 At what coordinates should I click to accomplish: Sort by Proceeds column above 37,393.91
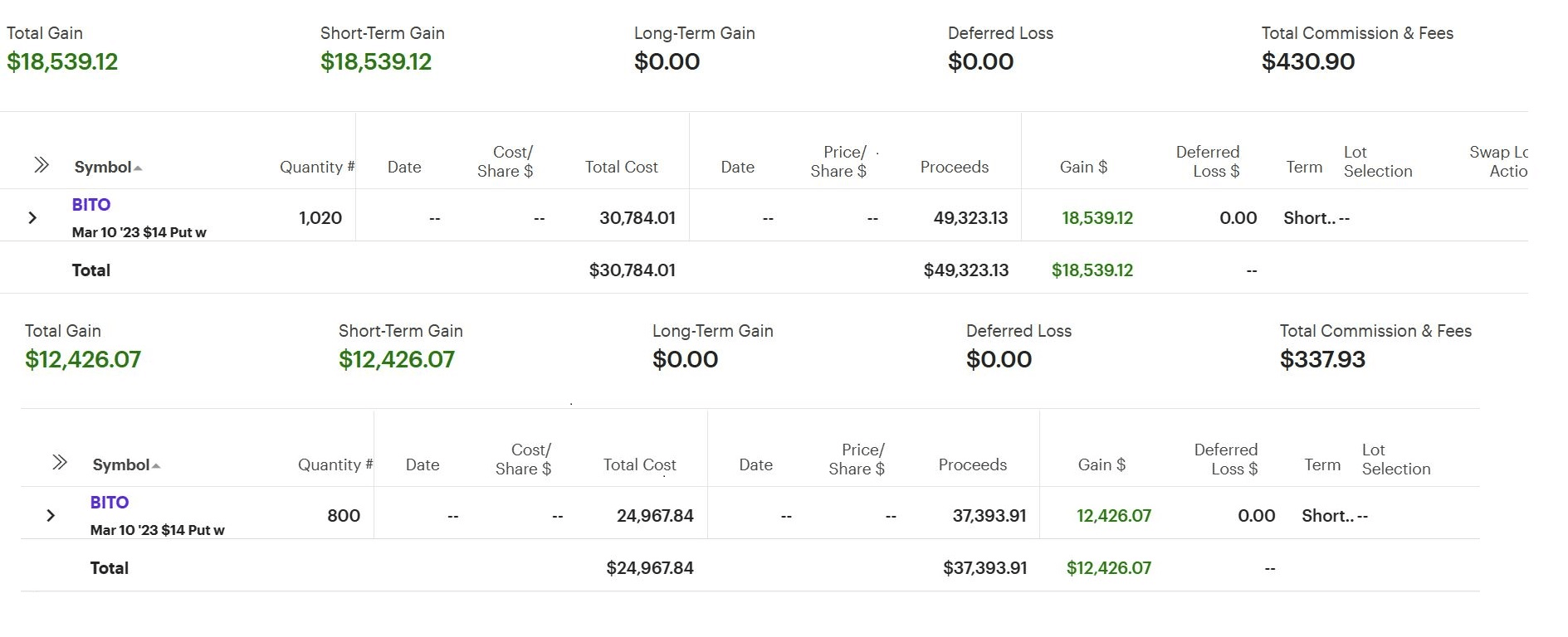tap(972, 465)
